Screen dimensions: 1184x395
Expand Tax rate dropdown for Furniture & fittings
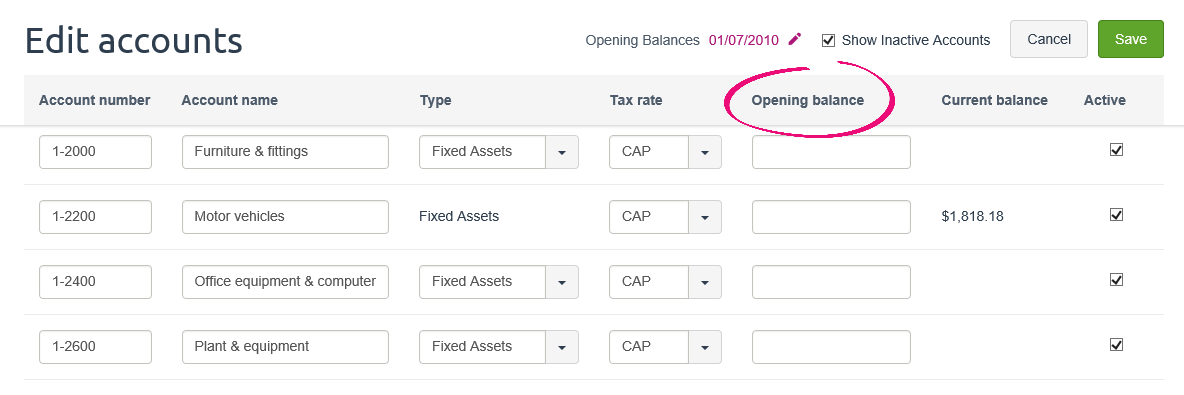[705, 152]
